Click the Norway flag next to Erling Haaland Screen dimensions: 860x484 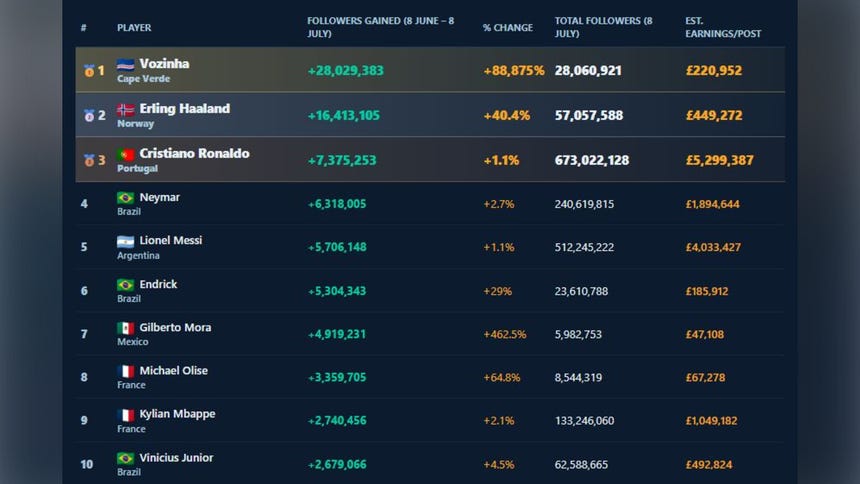click(126, 109)
